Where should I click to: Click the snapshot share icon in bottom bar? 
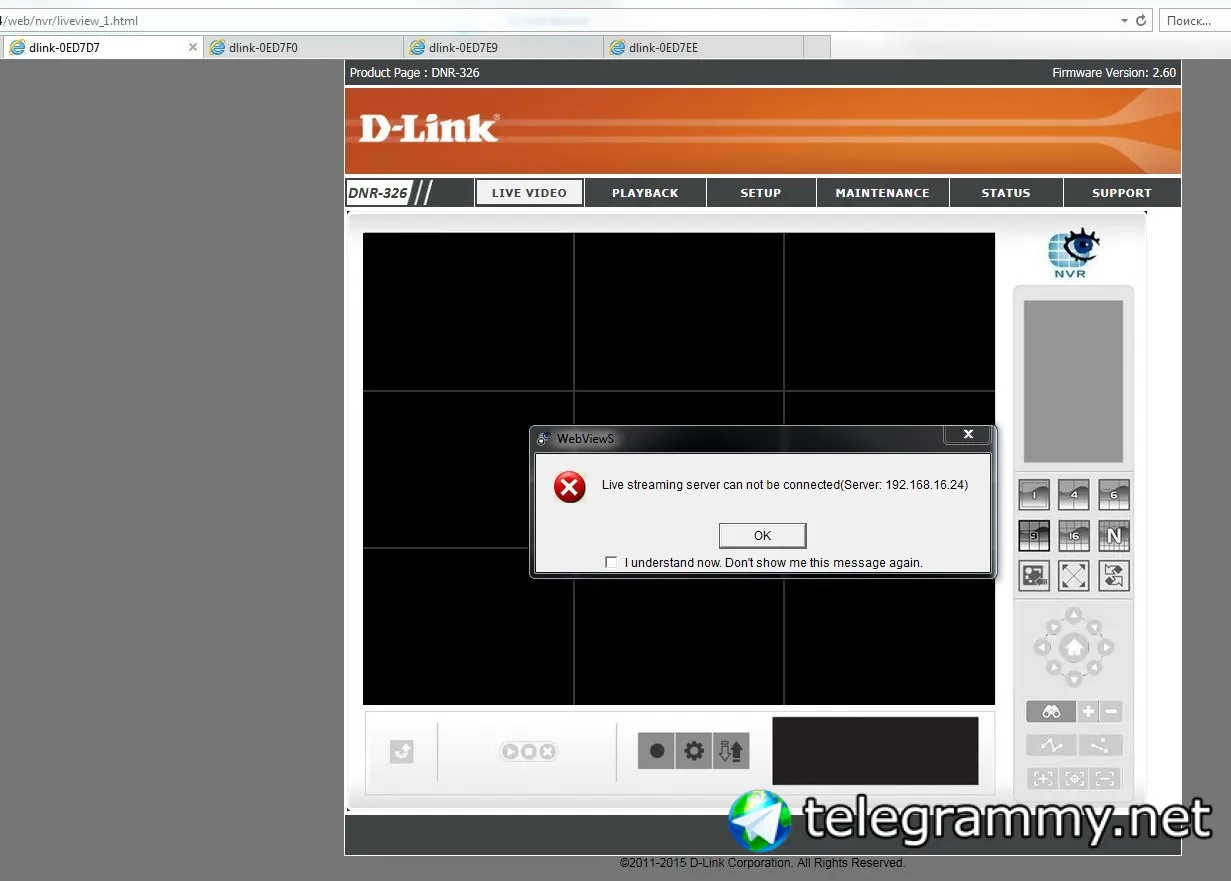click(x=401, y=752)
